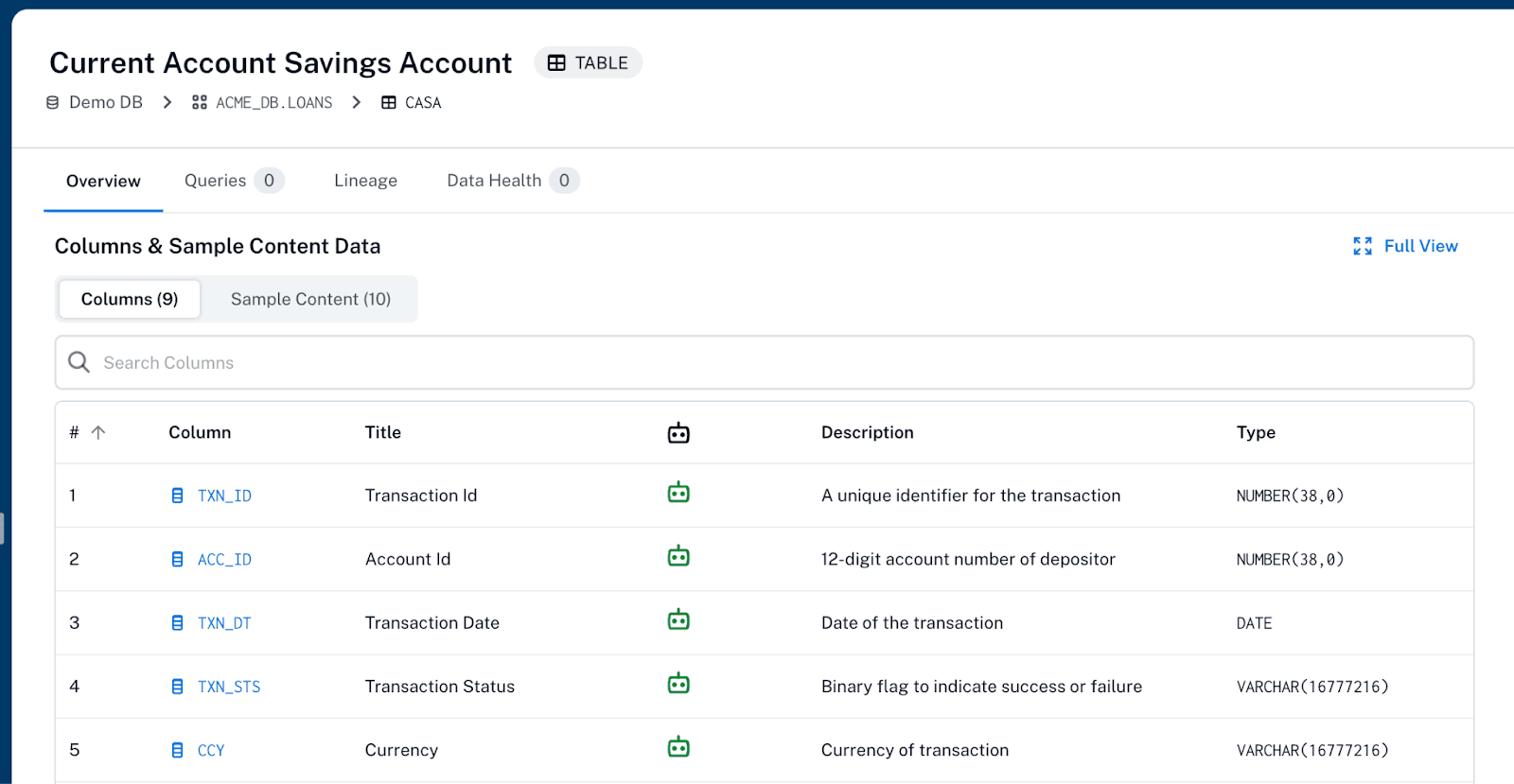The height and width of the screenshot is (784, 1514).
Task: Click the robot icon in table header
Action: click(678, 433)
